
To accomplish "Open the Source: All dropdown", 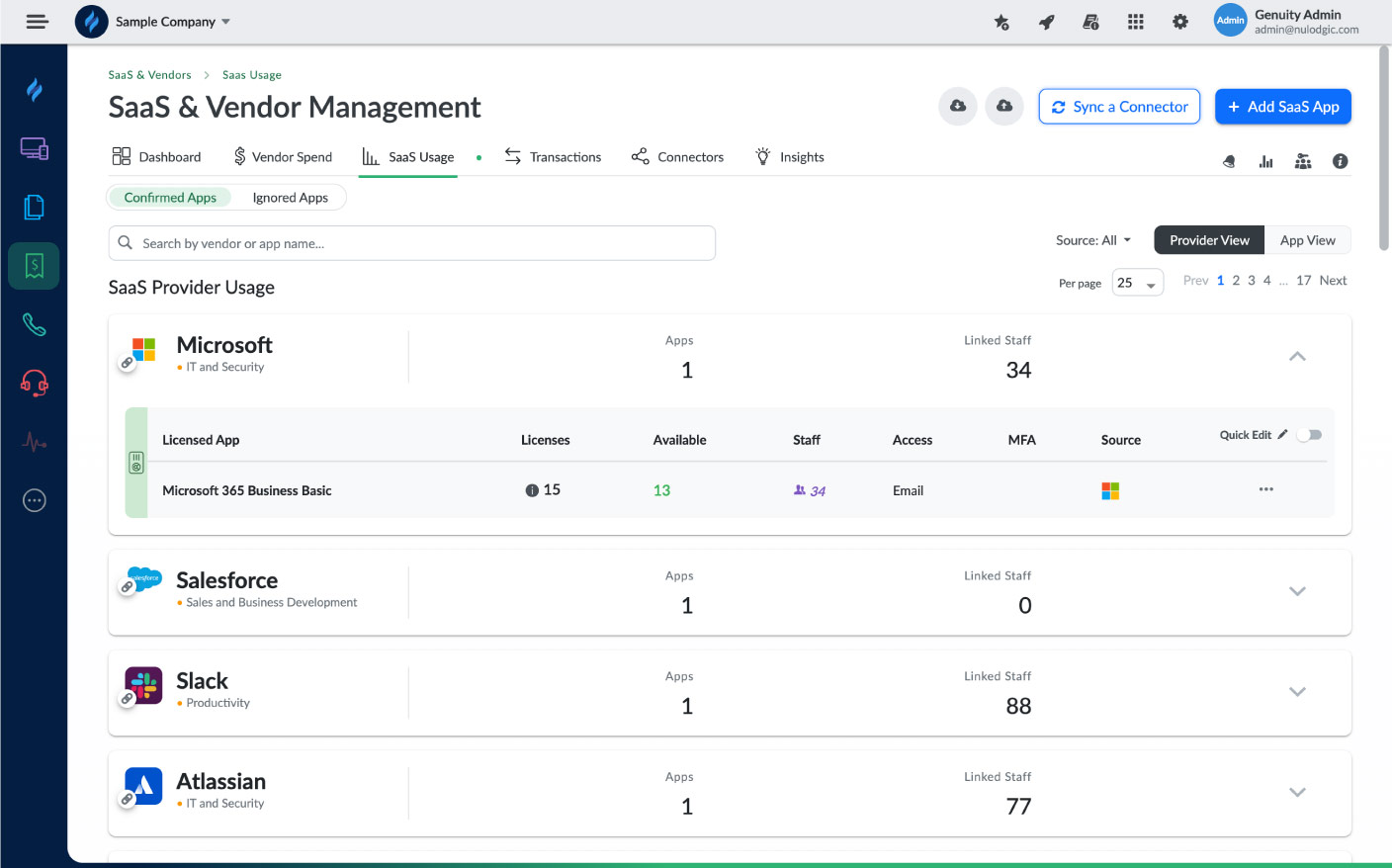I will 1093,240.
